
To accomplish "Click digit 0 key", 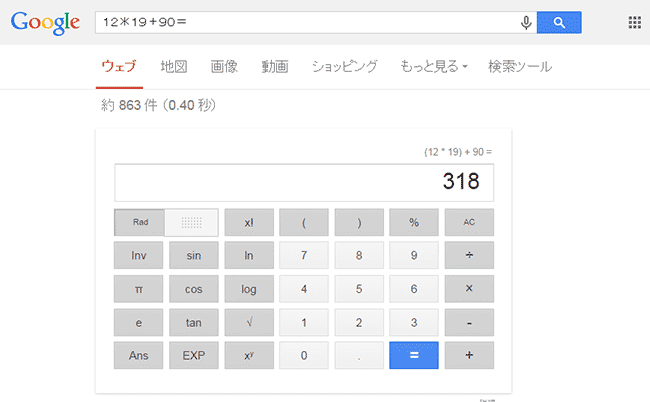I will tap(304, 356).
